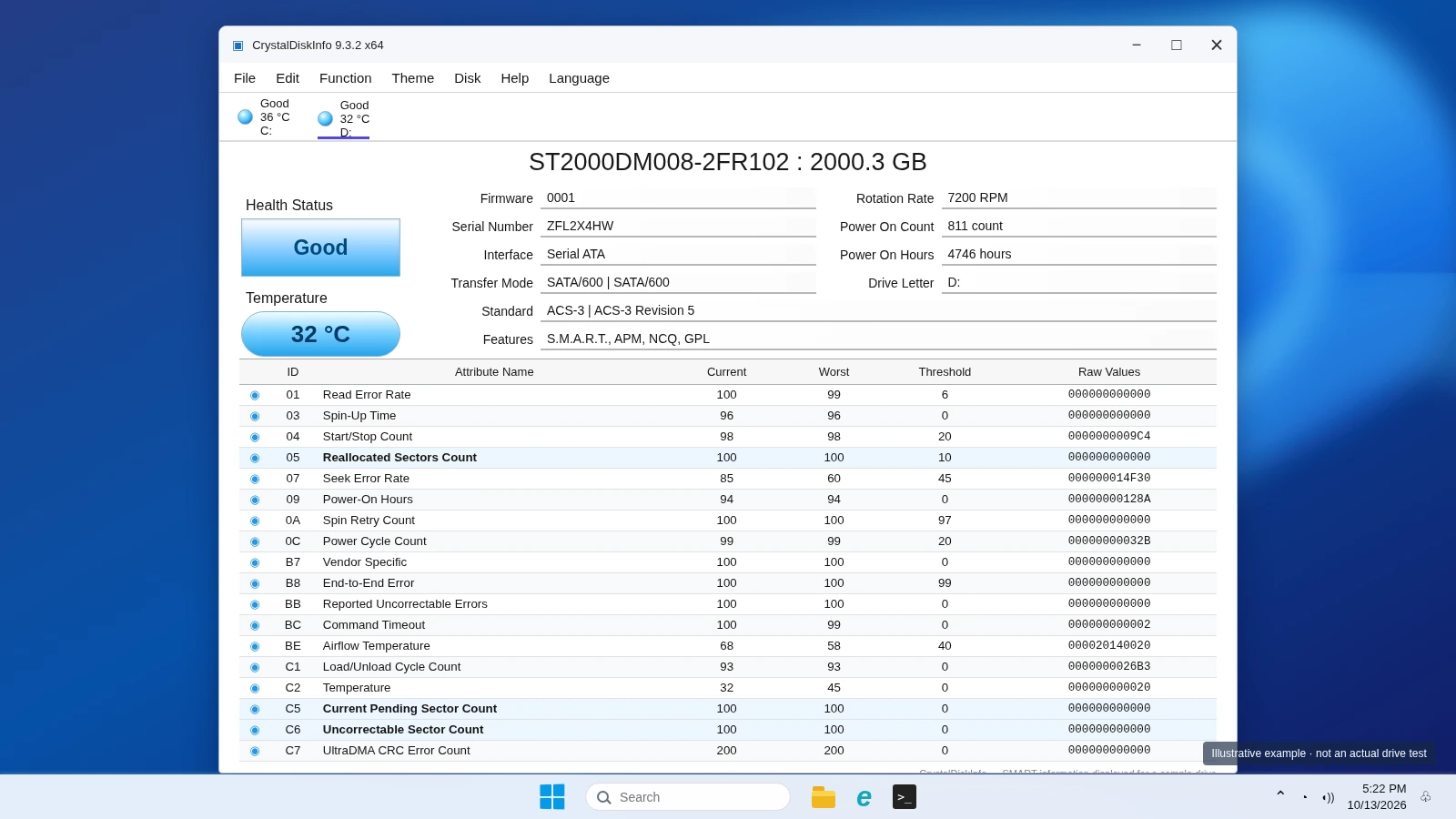Screen dimensions: 1456x819
Task: Click the status icon for Reallocated Sectors Count
Action: click(x=255, y=458)
